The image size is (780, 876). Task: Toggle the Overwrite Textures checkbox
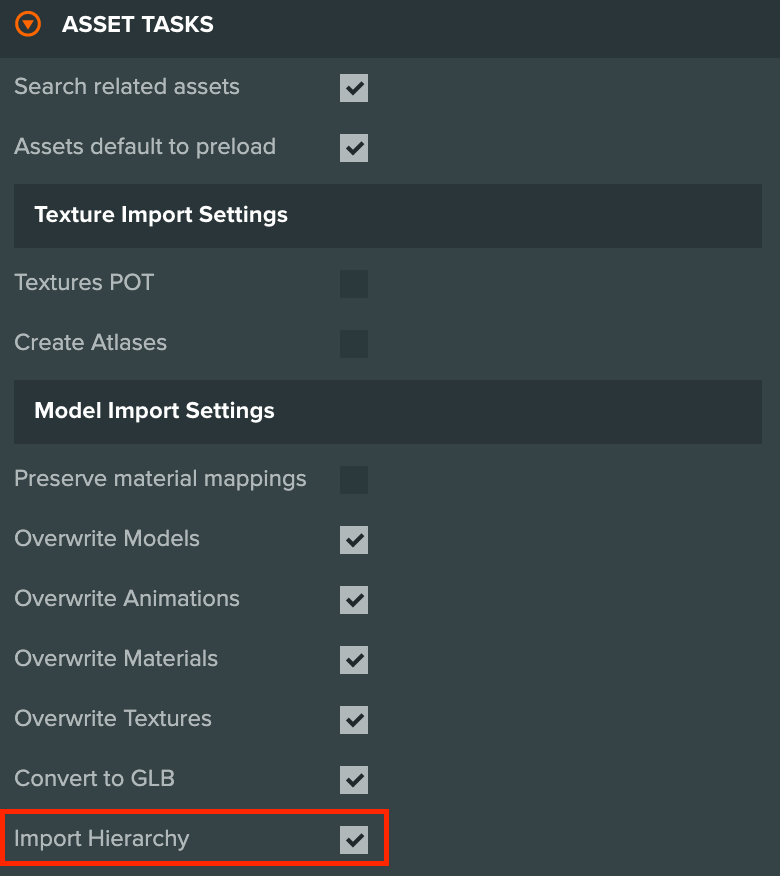coord(354,720)
